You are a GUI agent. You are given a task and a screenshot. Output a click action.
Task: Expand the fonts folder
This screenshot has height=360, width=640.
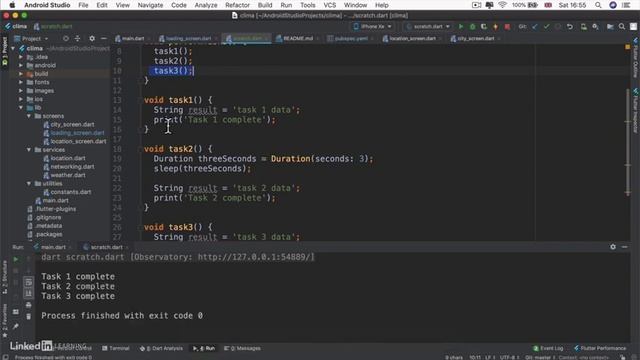click(21, 82)
